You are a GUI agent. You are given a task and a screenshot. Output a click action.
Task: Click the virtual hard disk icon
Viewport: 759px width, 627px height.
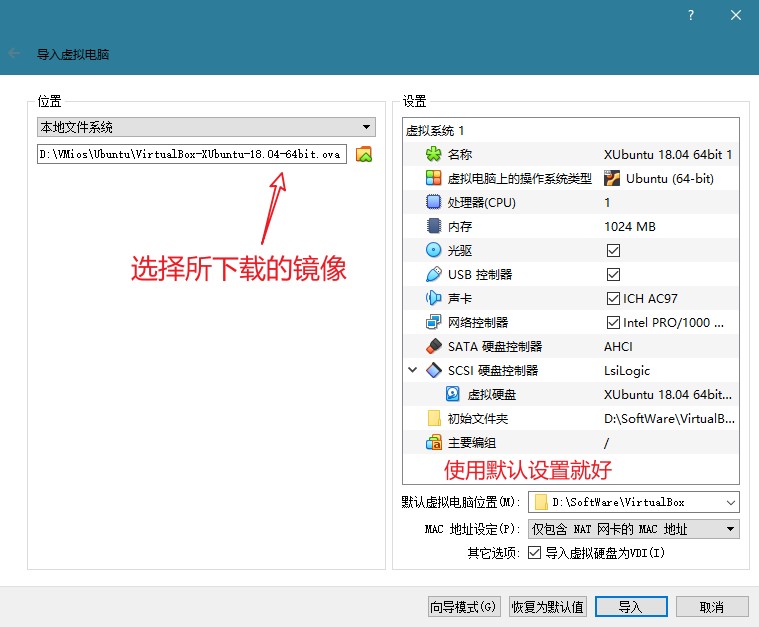tap(453, 394)
